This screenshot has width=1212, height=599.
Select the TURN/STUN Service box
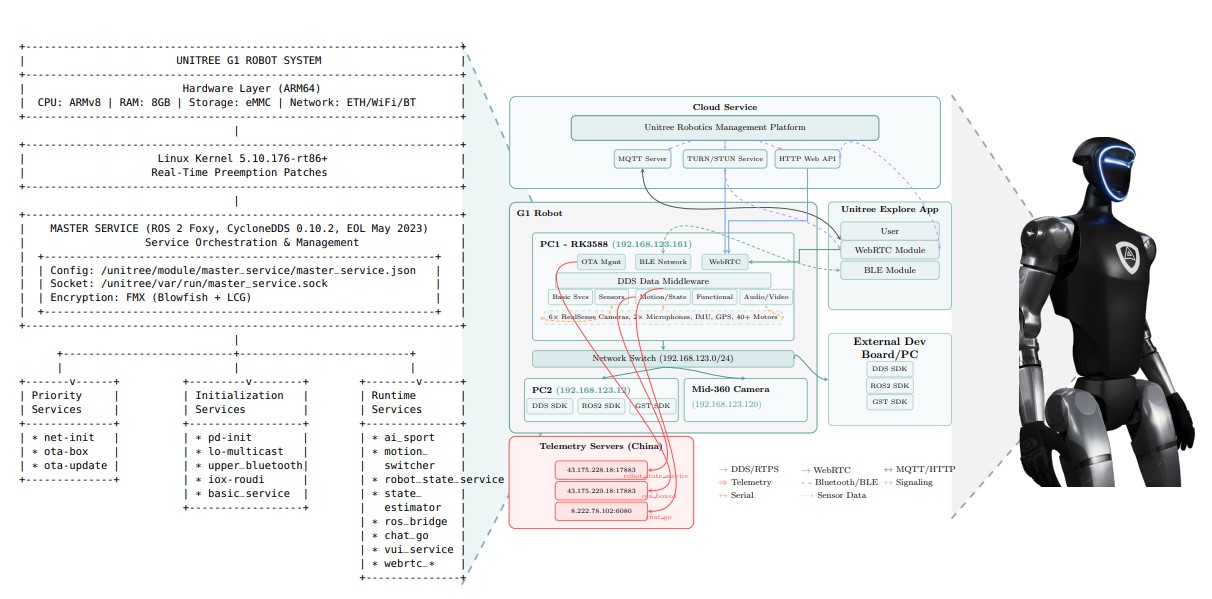pyautogui.click(x=725, y=159)
